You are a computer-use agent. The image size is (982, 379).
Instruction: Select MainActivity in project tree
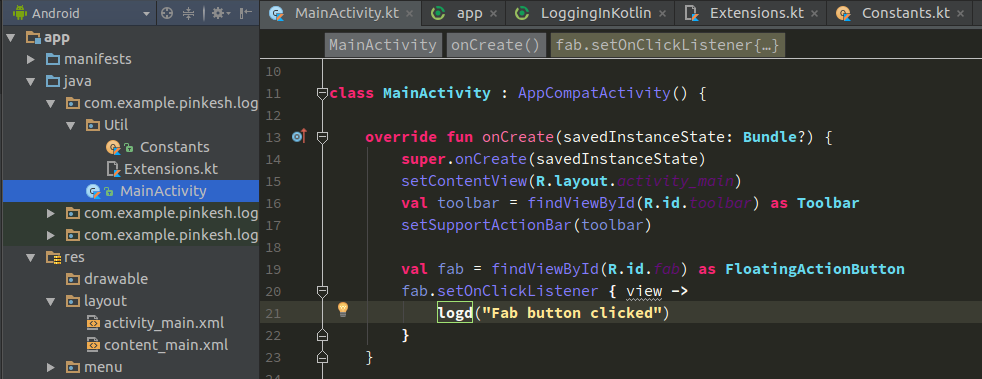[x=163, y=191]
